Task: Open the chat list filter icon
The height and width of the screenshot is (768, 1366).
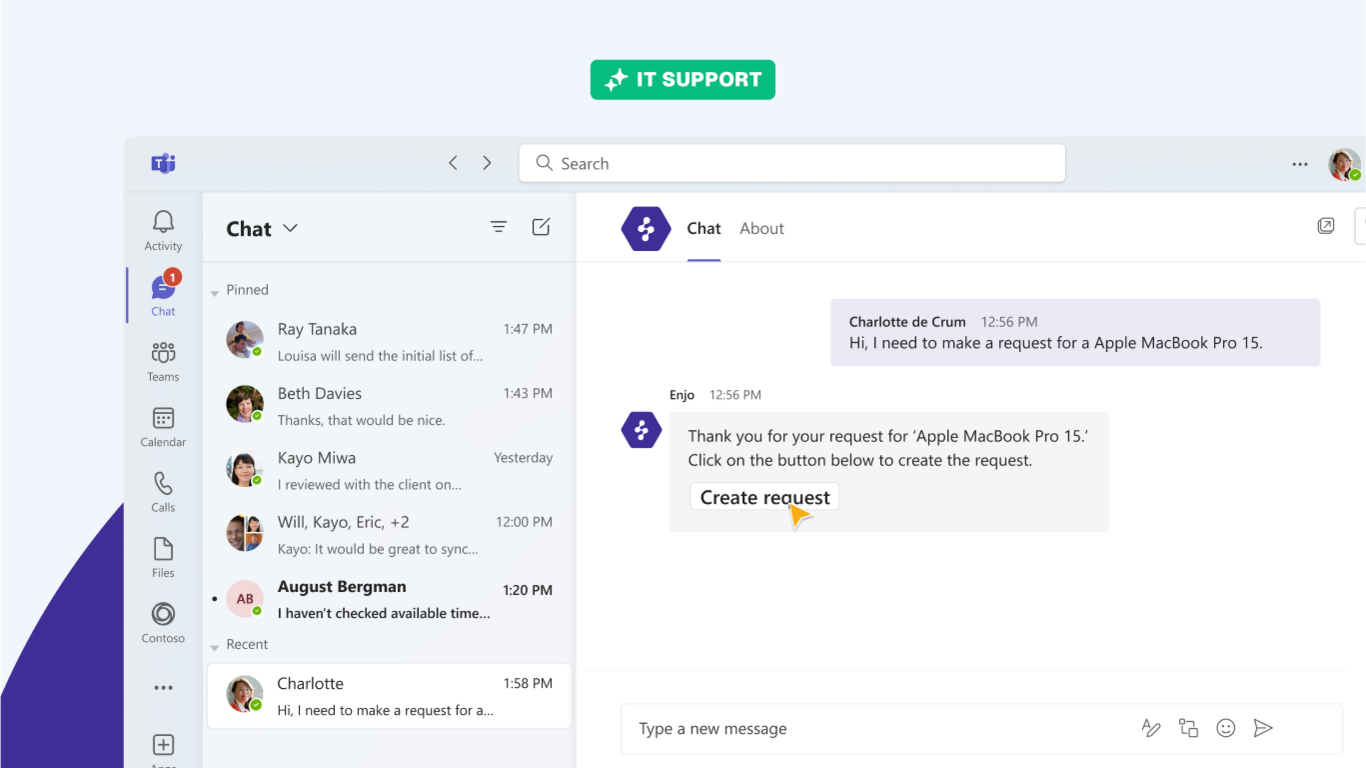Action: [499, 227]
